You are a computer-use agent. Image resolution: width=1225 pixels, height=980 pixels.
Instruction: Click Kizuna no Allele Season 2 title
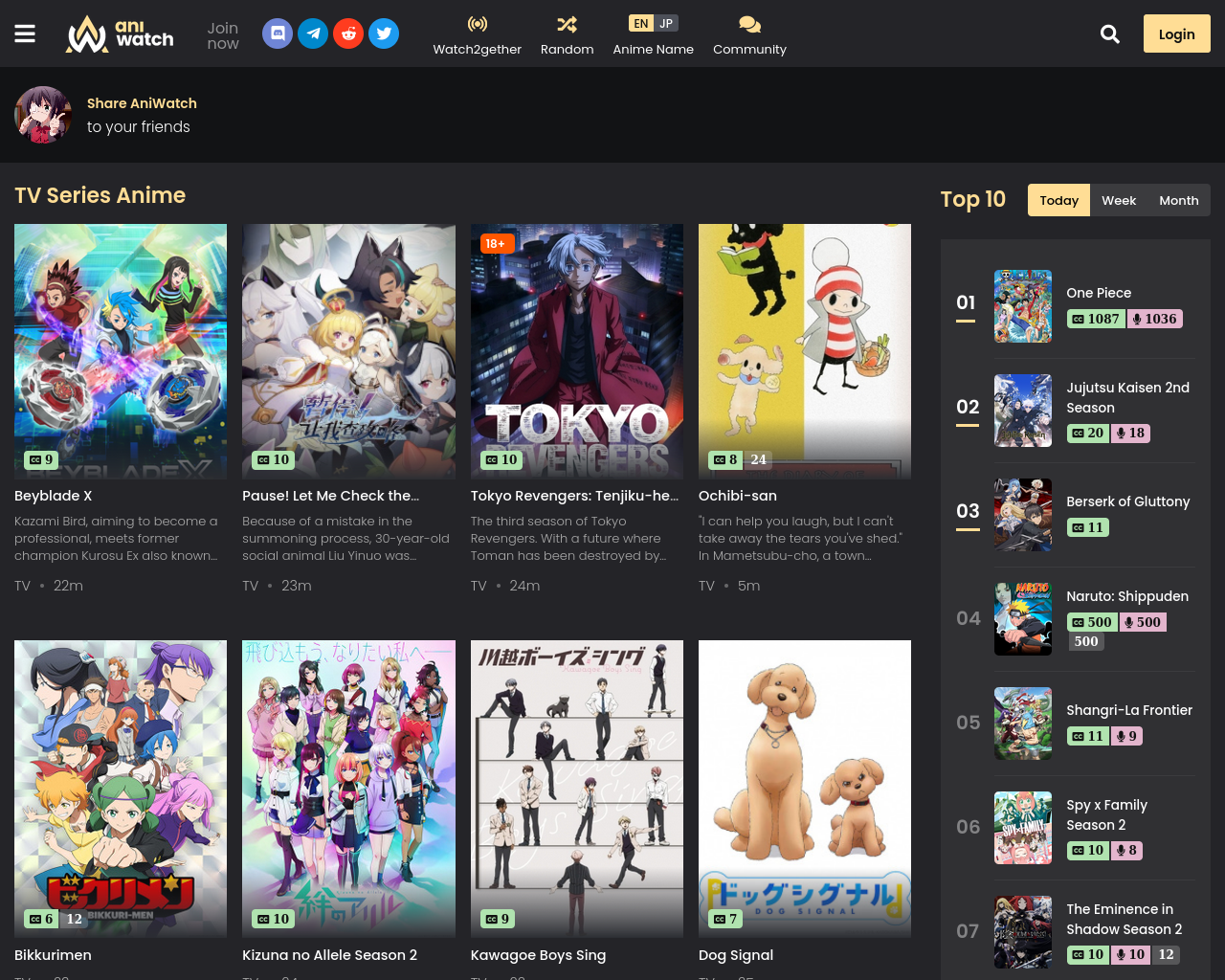pyautogui.click(x=330, y=955)
